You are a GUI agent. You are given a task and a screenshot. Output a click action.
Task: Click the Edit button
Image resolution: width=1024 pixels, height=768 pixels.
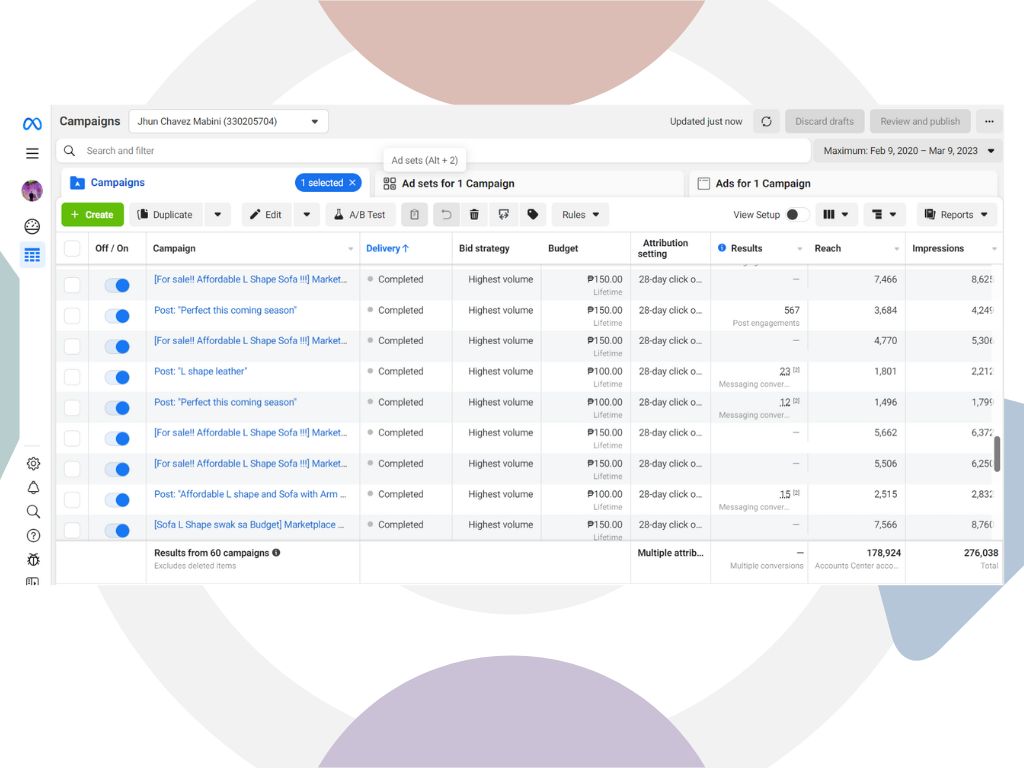pos(266,215)
